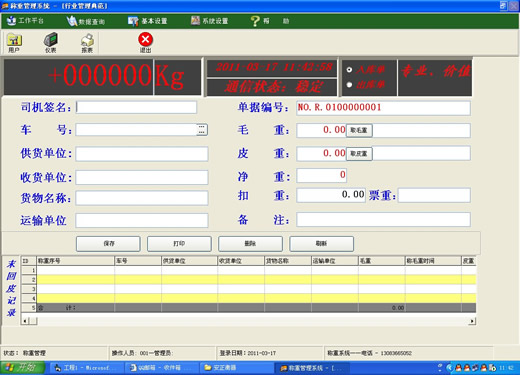
Task: Click the 车号 input field
Action: pyautogui.click(x=137, y=130)
